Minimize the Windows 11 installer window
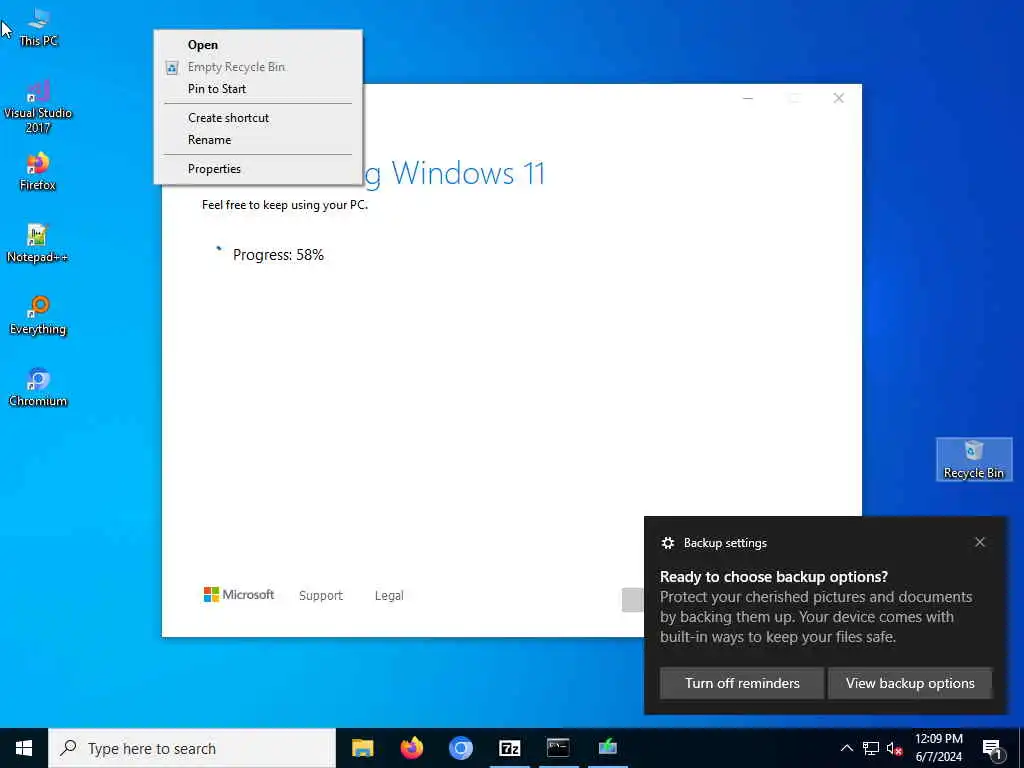This screenshot has width=1024, height=768. click(x=748, y=98)
